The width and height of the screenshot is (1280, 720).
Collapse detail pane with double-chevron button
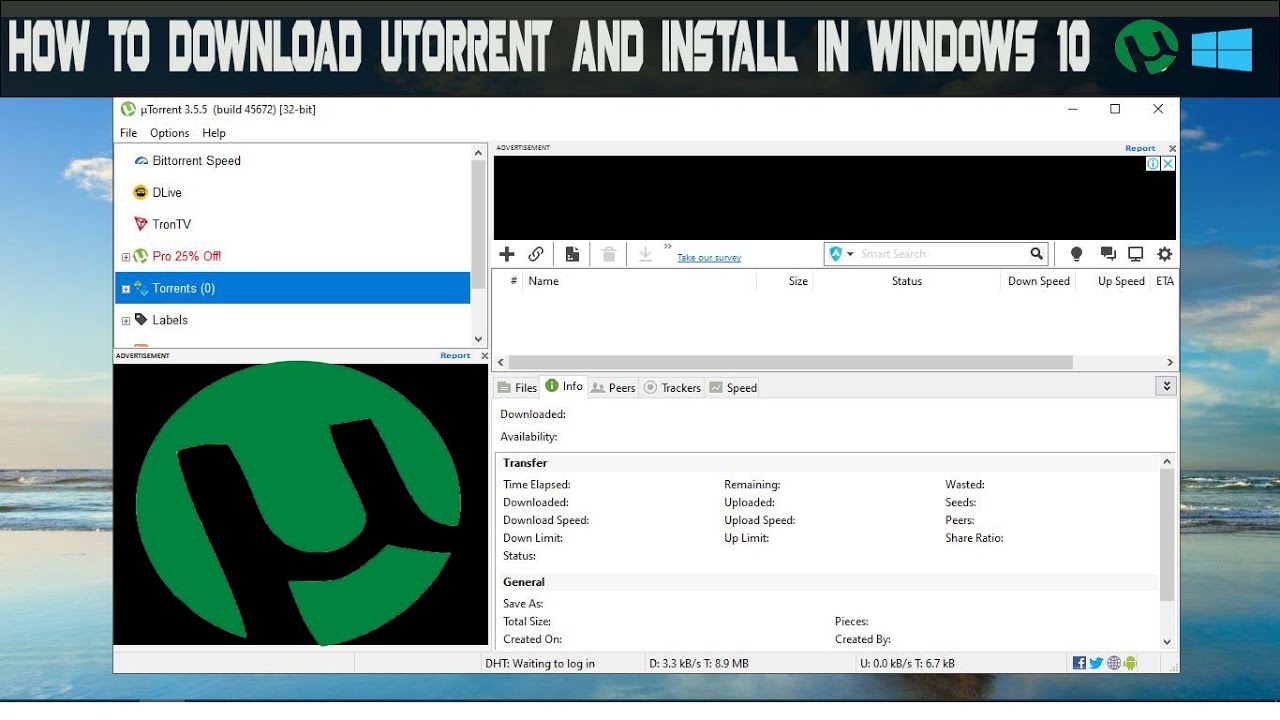coord(1165,386)
